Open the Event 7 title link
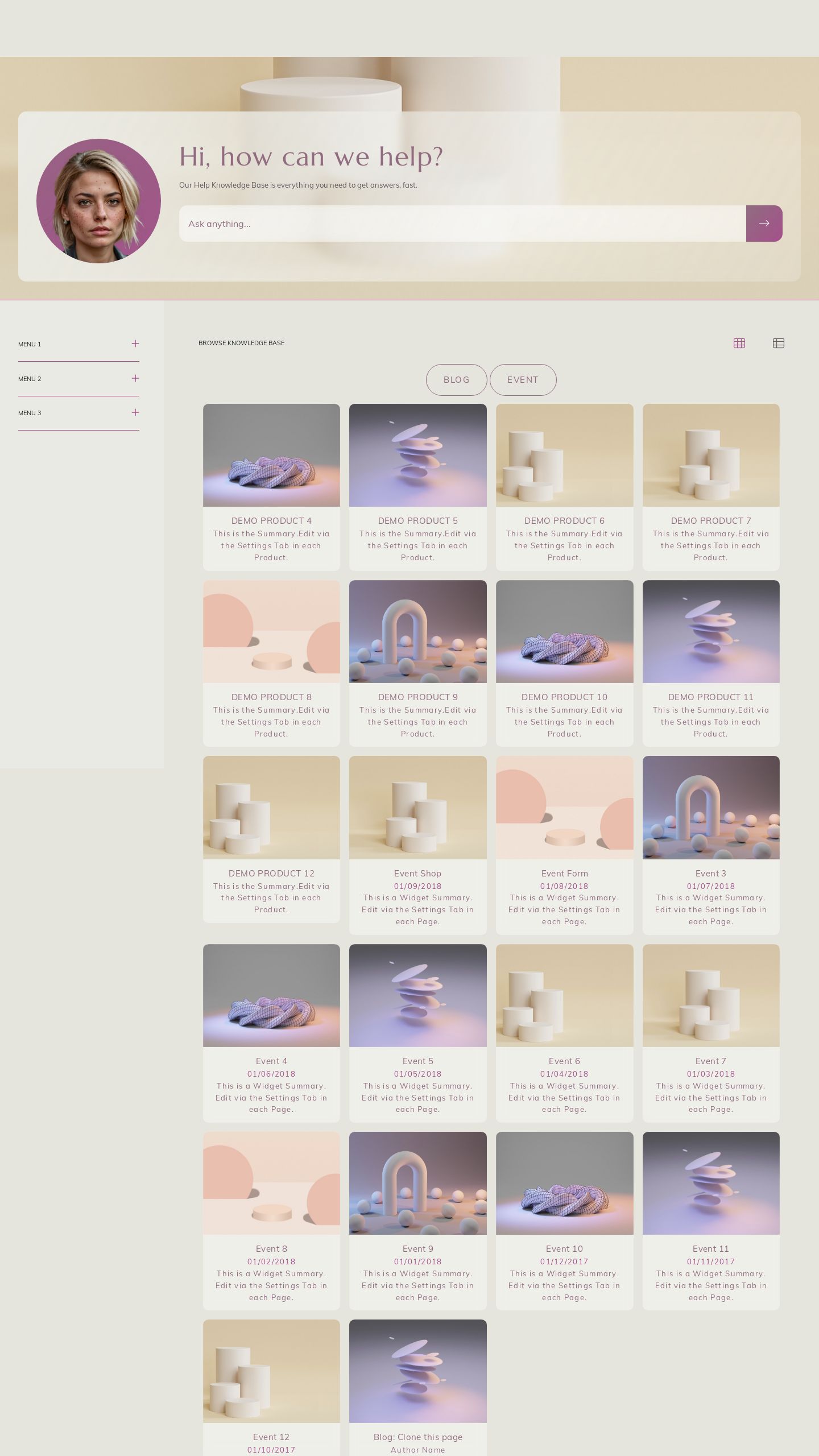Viewport: 819px width, 1456px height. coord(710,1061)
